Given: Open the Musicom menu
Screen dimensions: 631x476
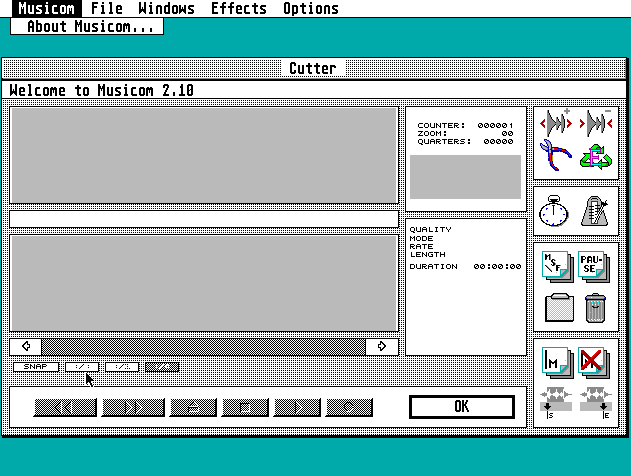Looking at the screenshot, I should click(x=47, y=8).
